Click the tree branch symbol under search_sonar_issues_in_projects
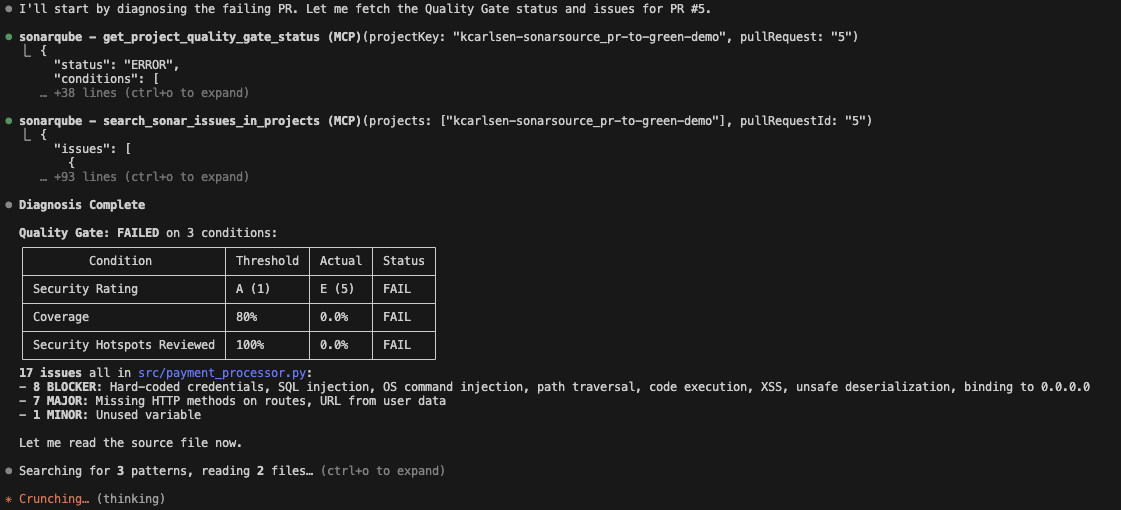Viewport: 1121px width, 510px height. click(29, 135)
